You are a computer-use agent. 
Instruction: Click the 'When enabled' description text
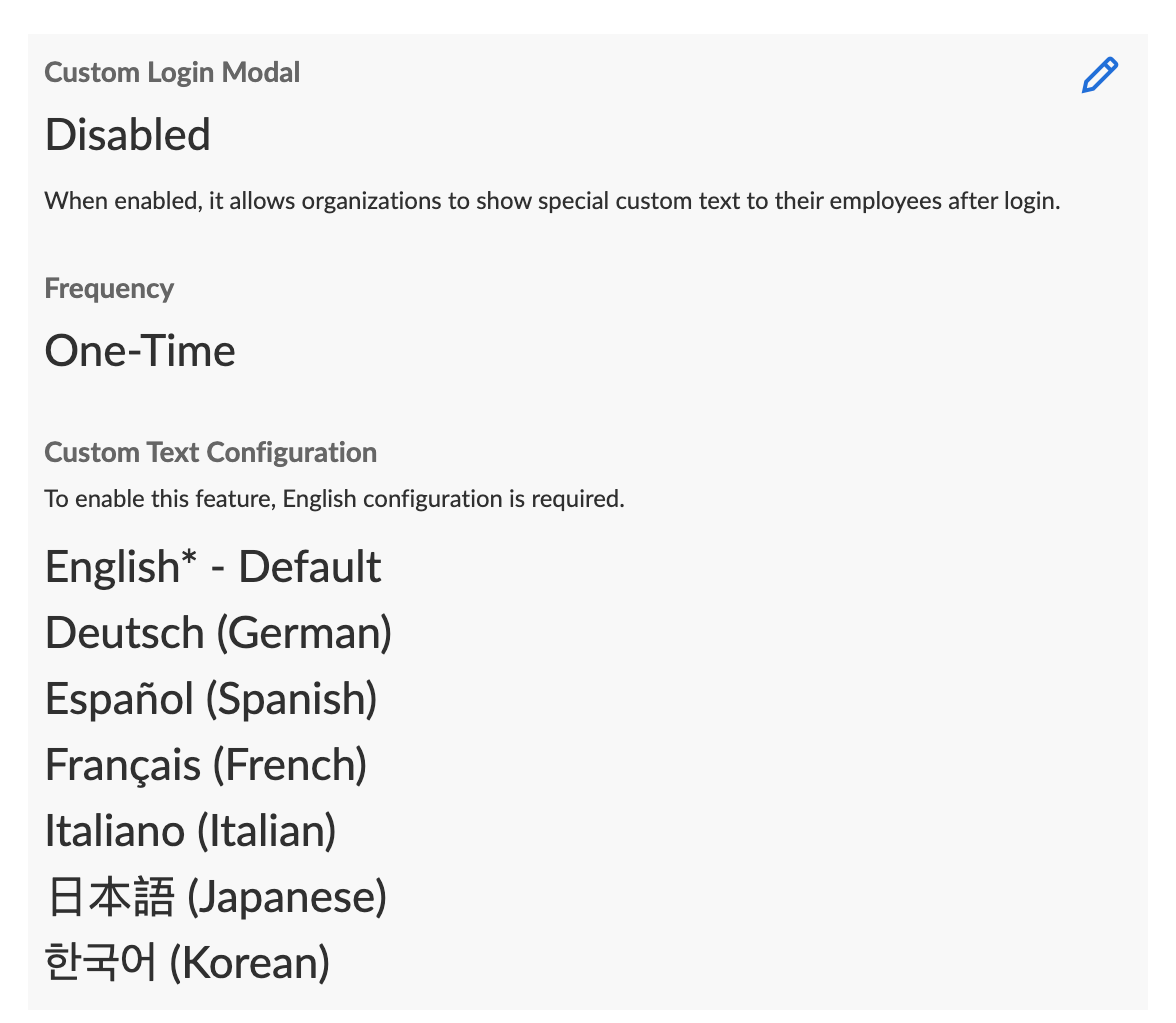(x=551, y=201)
